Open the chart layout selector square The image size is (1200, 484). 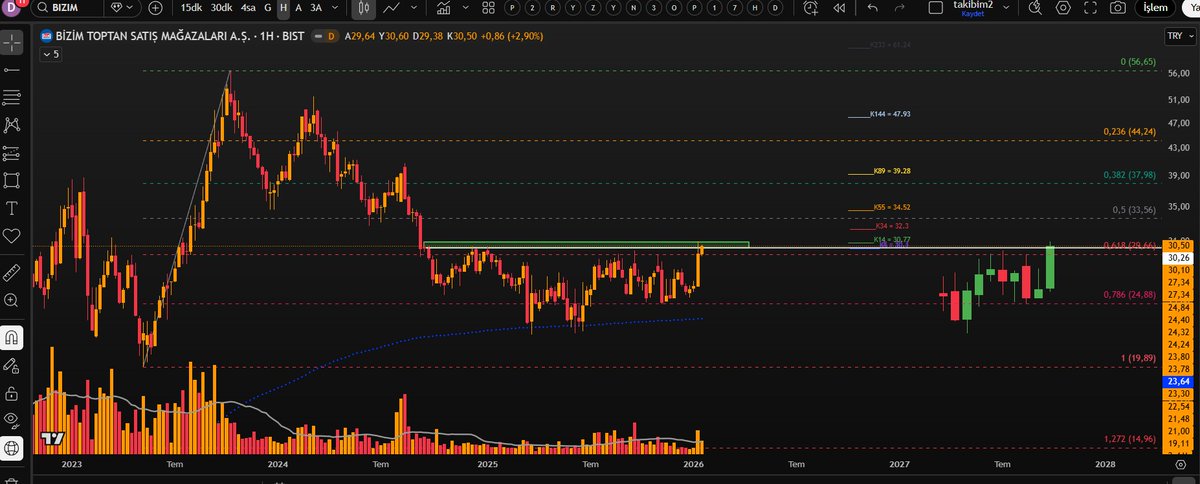point(937,8)
